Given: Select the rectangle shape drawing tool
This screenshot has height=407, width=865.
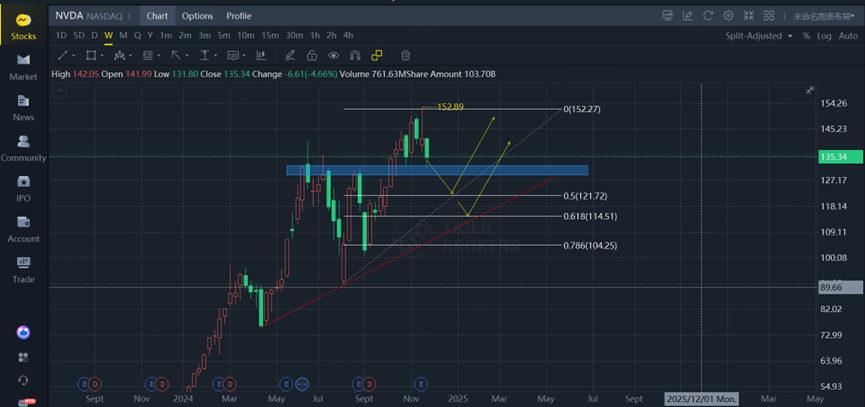Looking at the screenshot, I should click(91, 55).
